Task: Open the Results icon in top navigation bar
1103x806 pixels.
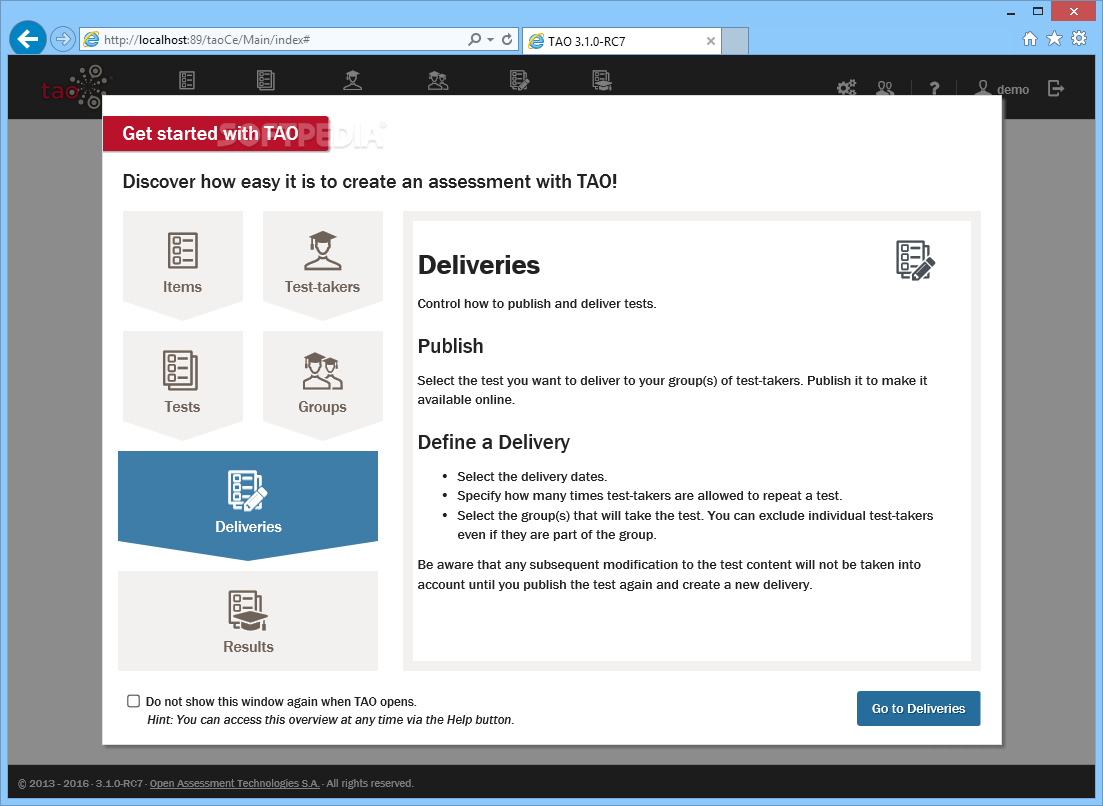Action: (x=601, y=80)
